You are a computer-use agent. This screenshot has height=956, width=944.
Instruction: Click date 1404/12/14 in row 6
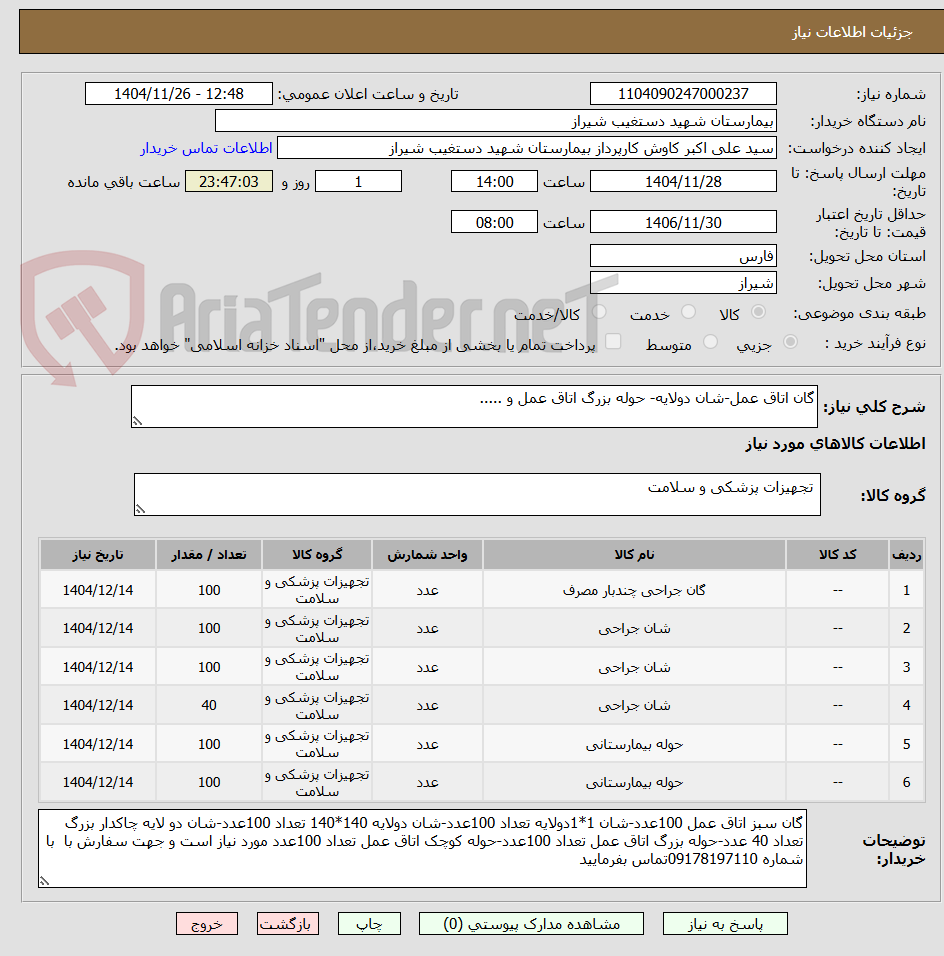point(98,782)
